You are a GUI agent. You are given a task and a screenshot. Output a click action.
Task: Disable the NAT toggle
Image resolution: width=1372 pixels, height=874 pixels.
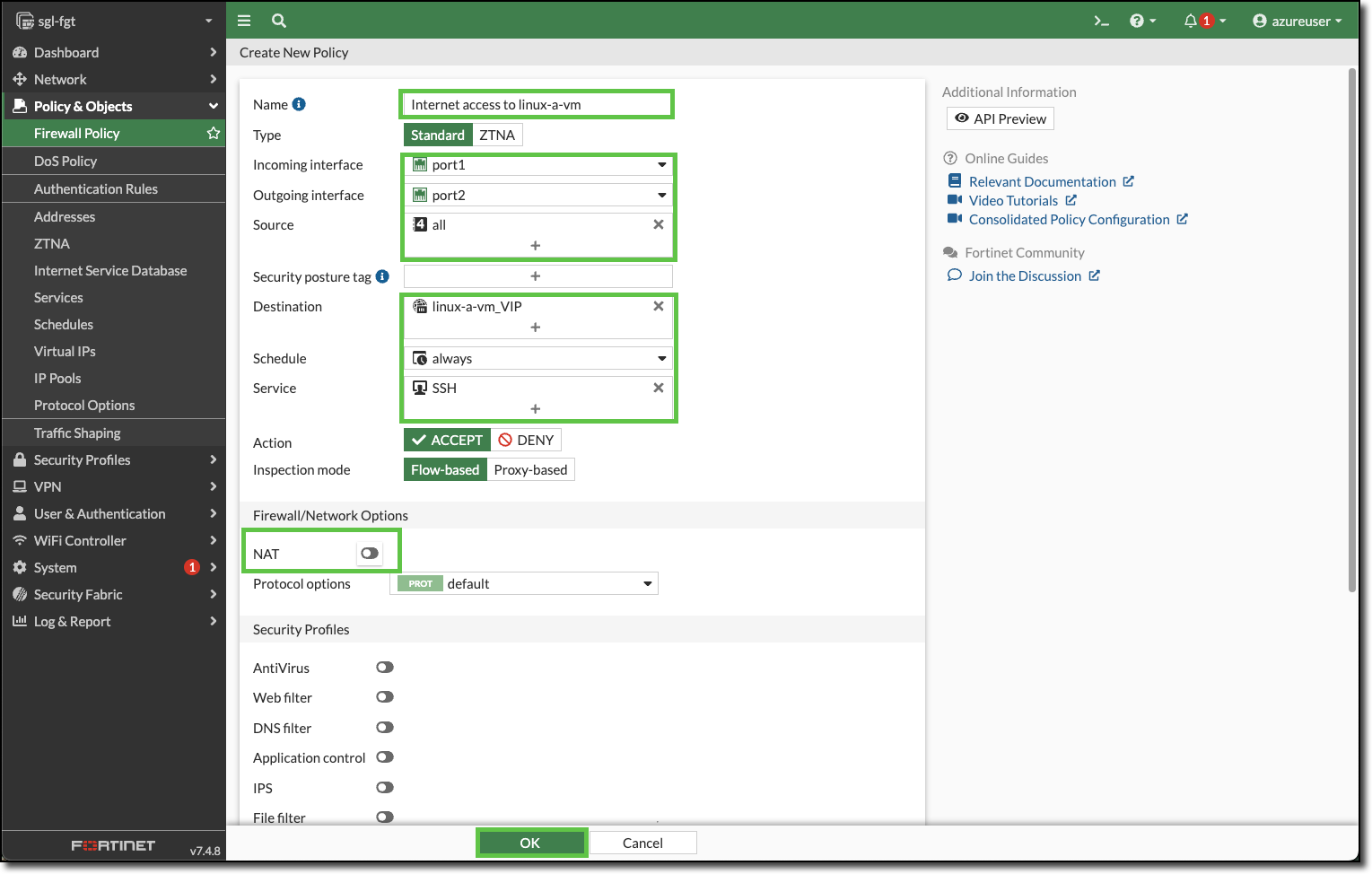(369, 553)
